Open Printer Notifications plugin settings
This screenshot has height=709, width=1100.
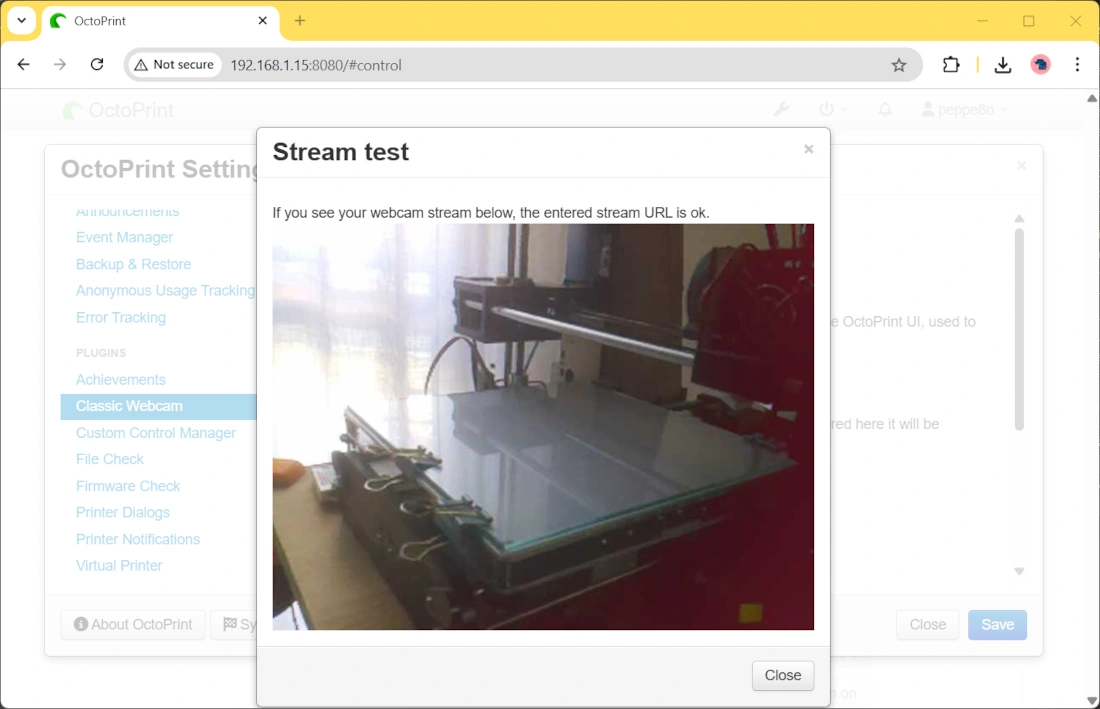coord(138,539)
